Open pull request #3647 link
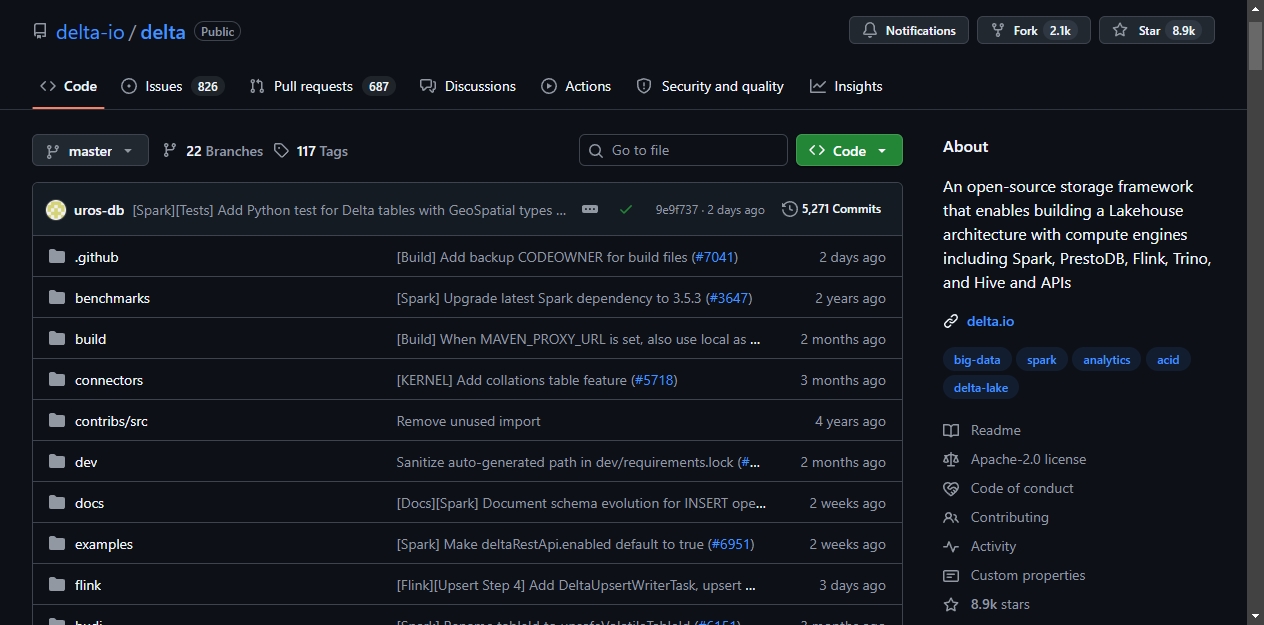Viewport: 1264px width, 625px height. [729, 298]
